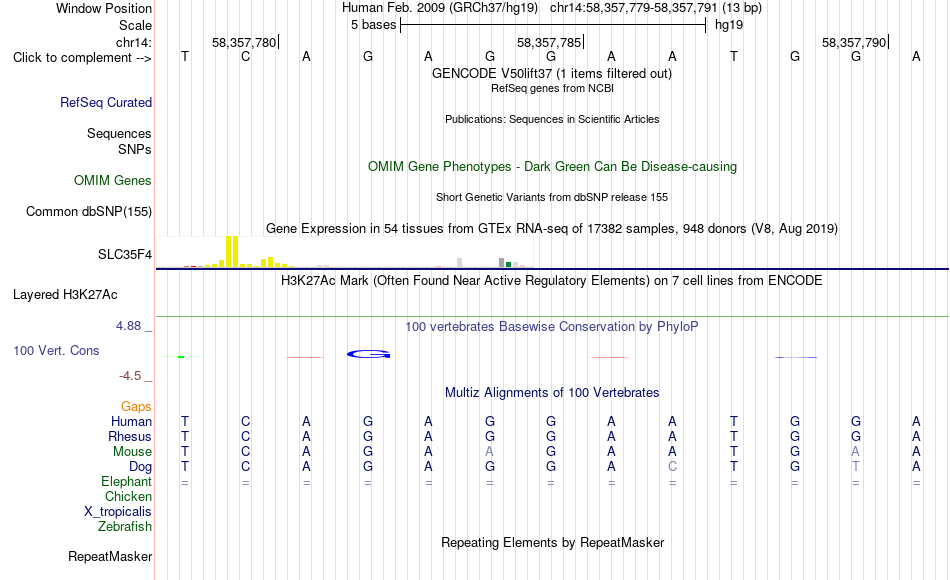Click '100 vertebrates Basewise Conservation by PhyloP' title
The image size is (950, 580).
[552, 327]
